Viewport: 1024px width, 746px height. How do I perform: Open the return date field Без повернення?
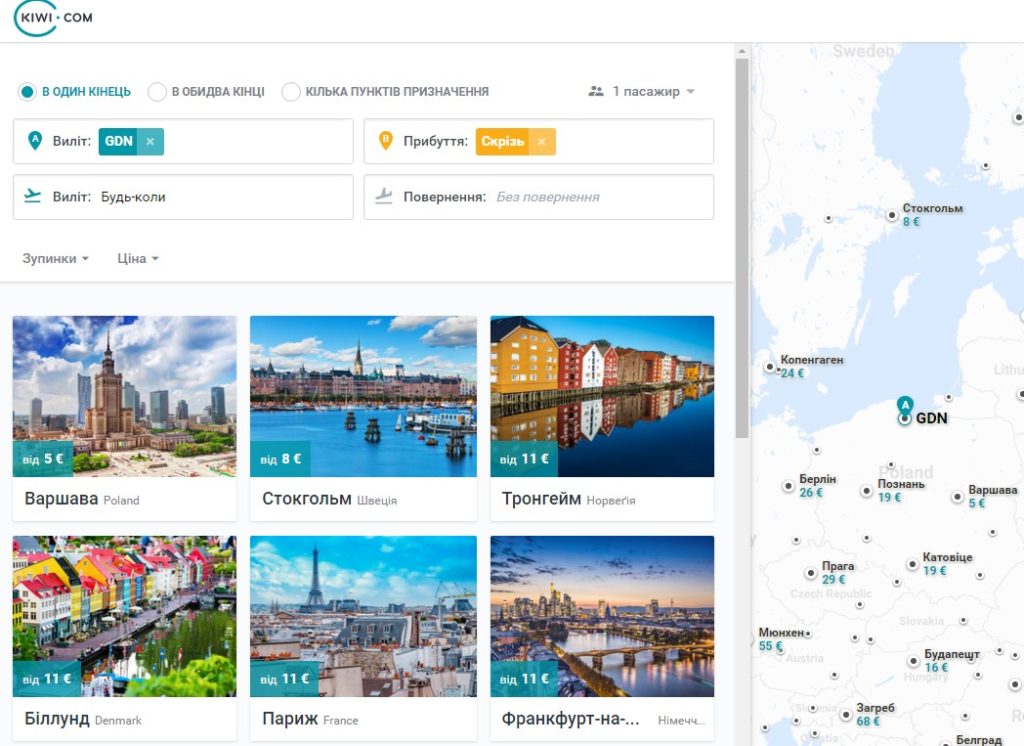(539, 197)
